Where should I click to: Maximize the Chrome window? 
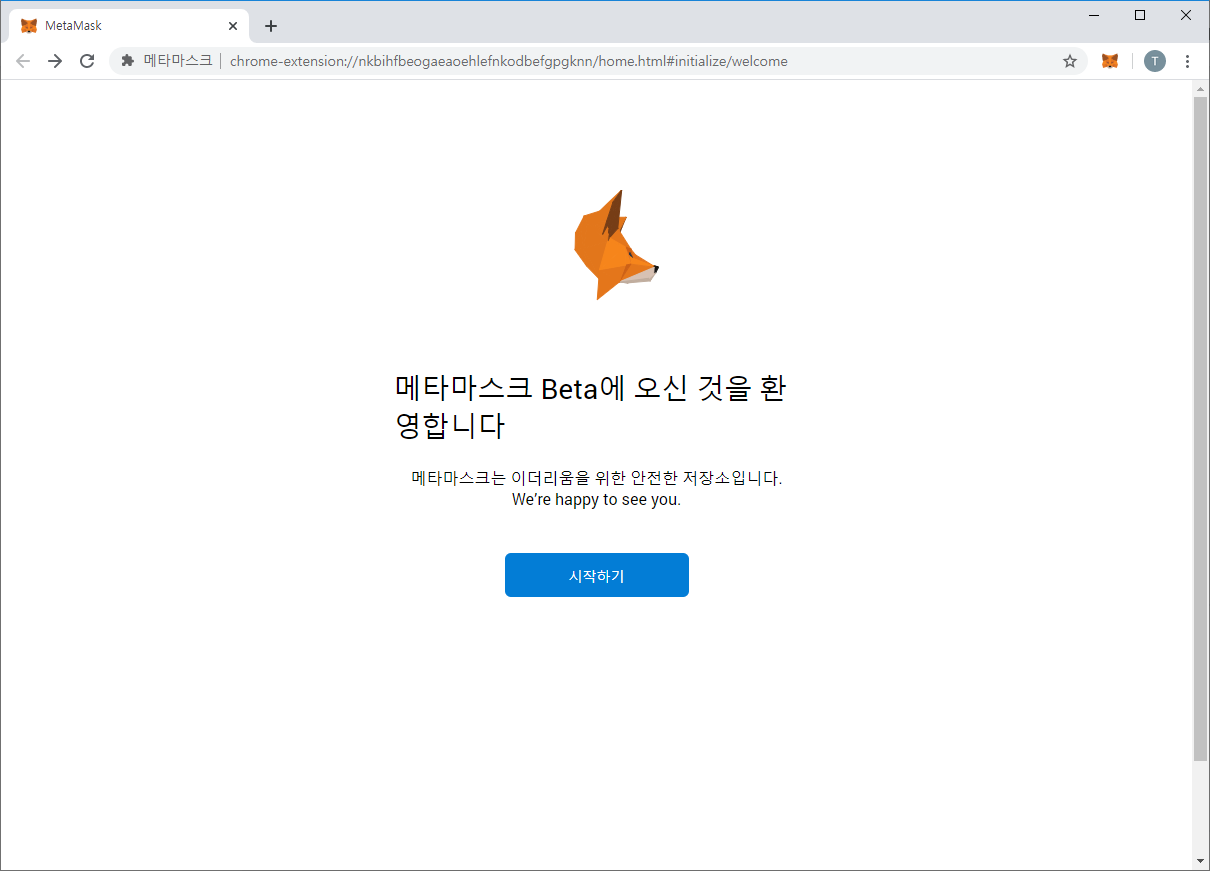(1140, 15)
